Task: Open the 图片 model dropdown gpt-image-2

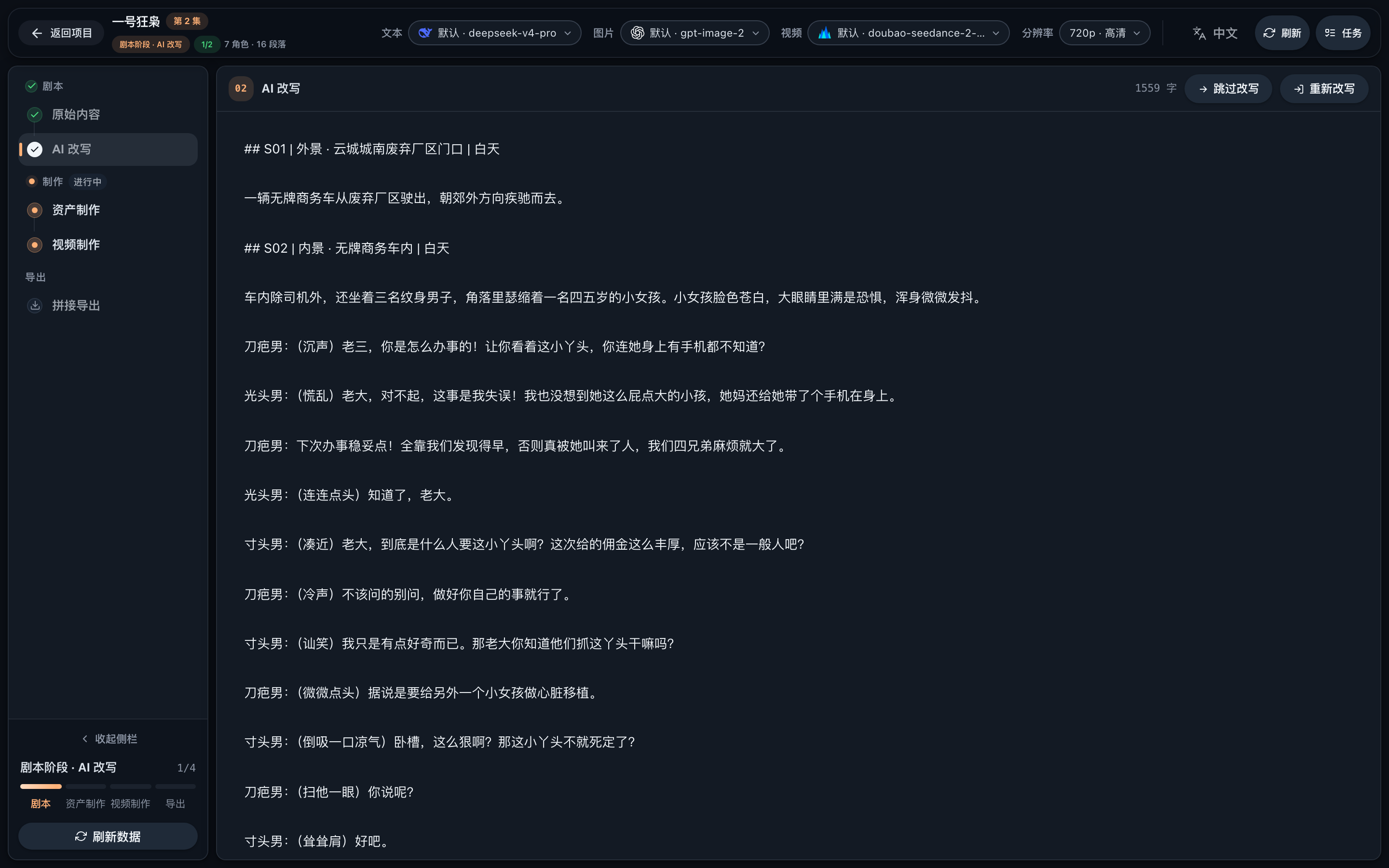Action: click(694, 33)
